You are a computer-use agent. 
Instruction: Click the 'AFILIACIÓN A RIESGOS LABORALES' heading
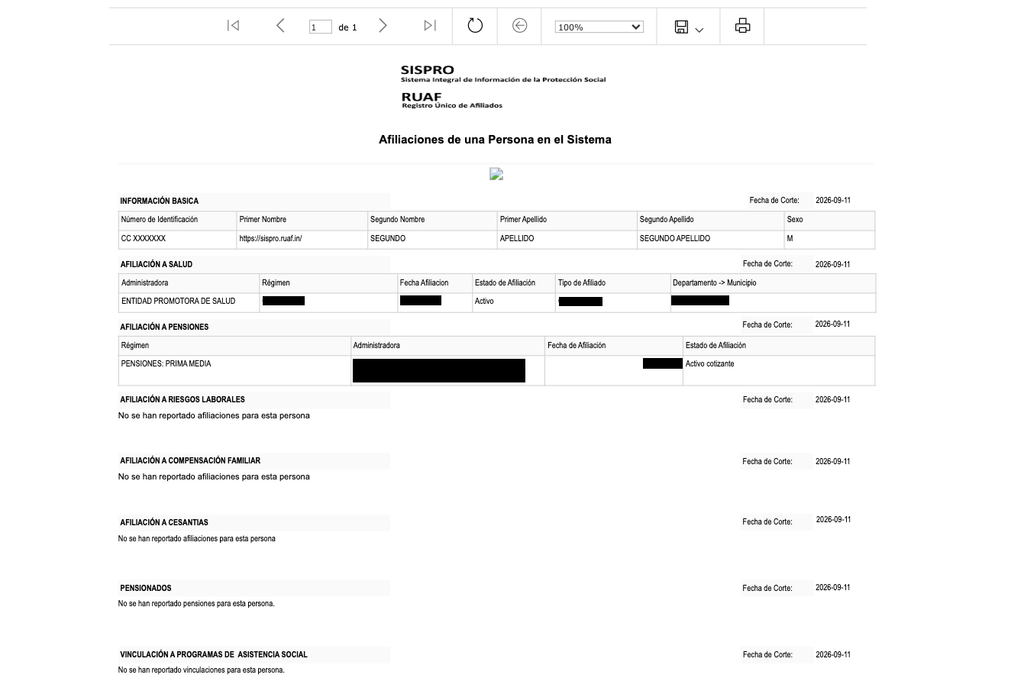point(182,400)
